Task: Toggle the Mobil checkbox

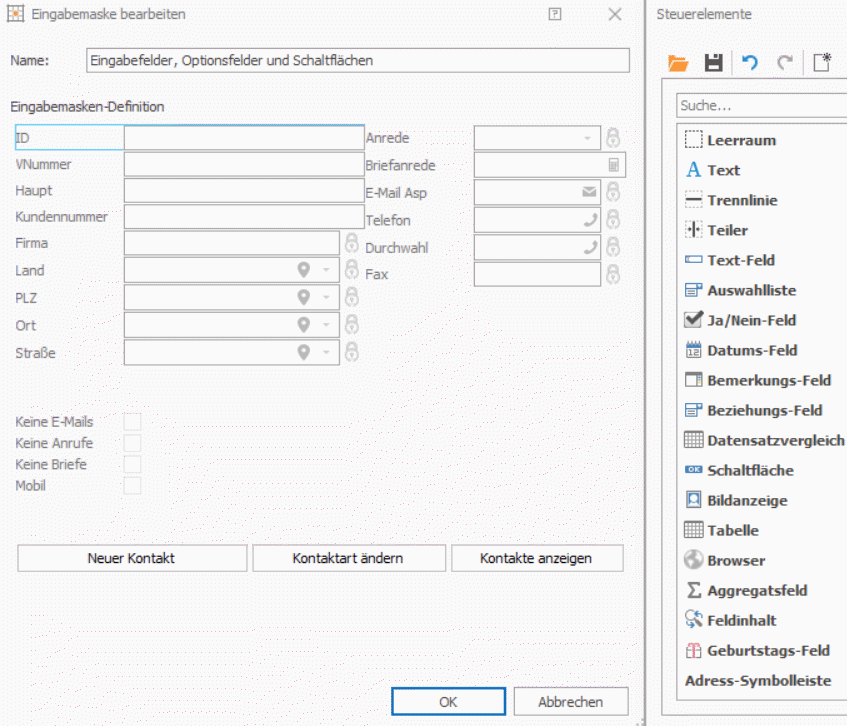Action: click(x=132, y=486)
